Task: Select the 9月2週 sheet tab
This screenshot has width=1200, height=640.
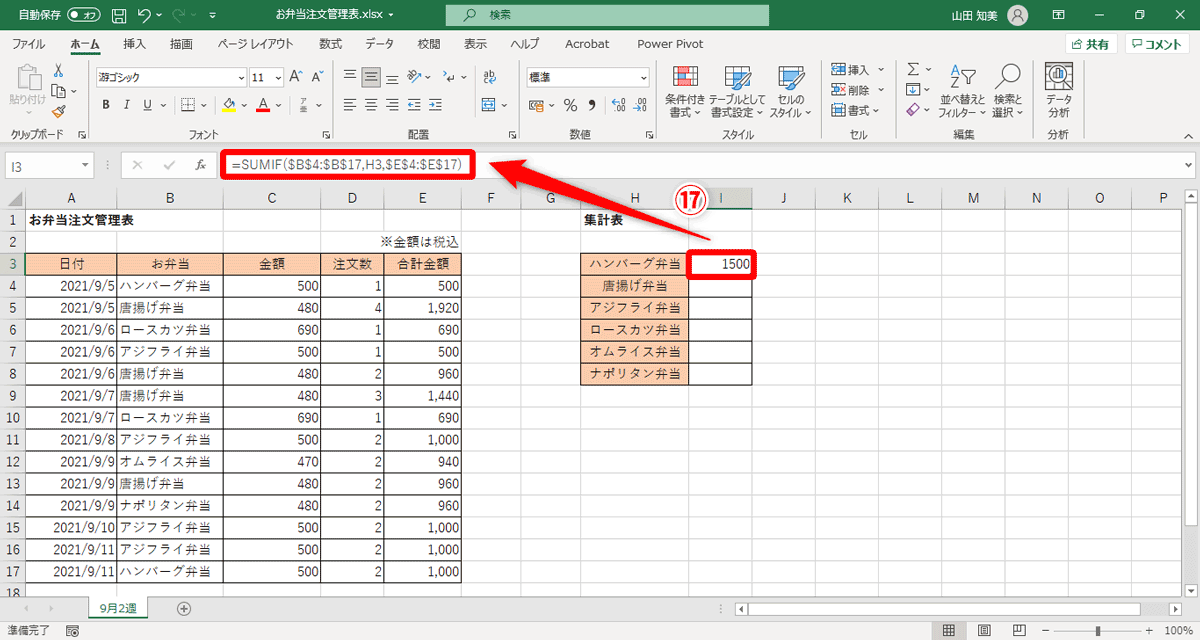Action: click(119, 608)
